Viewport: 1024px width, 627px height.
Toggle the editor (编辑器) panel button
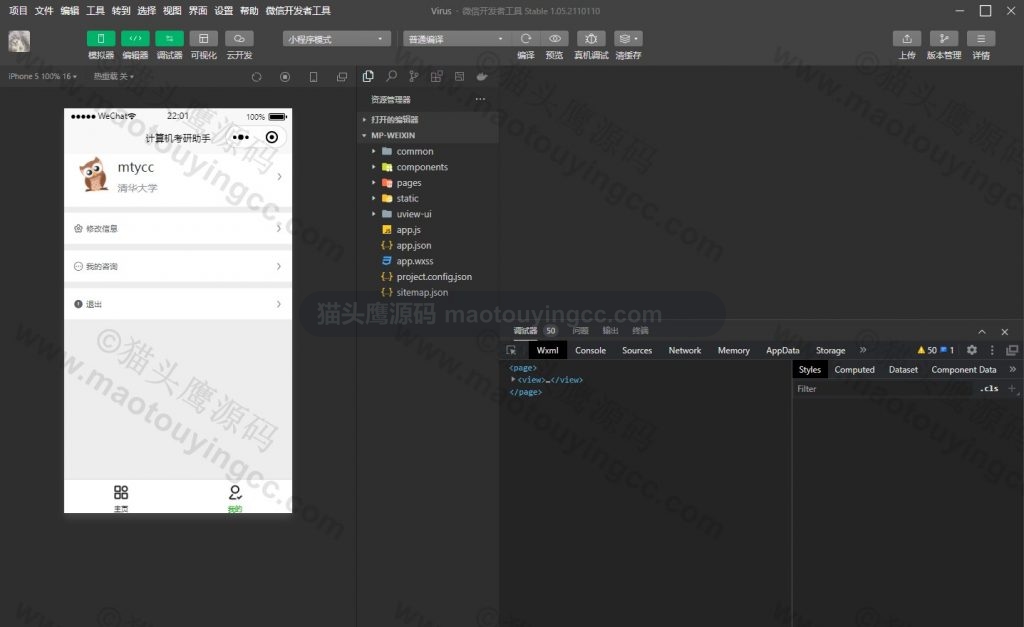(135, 39)
